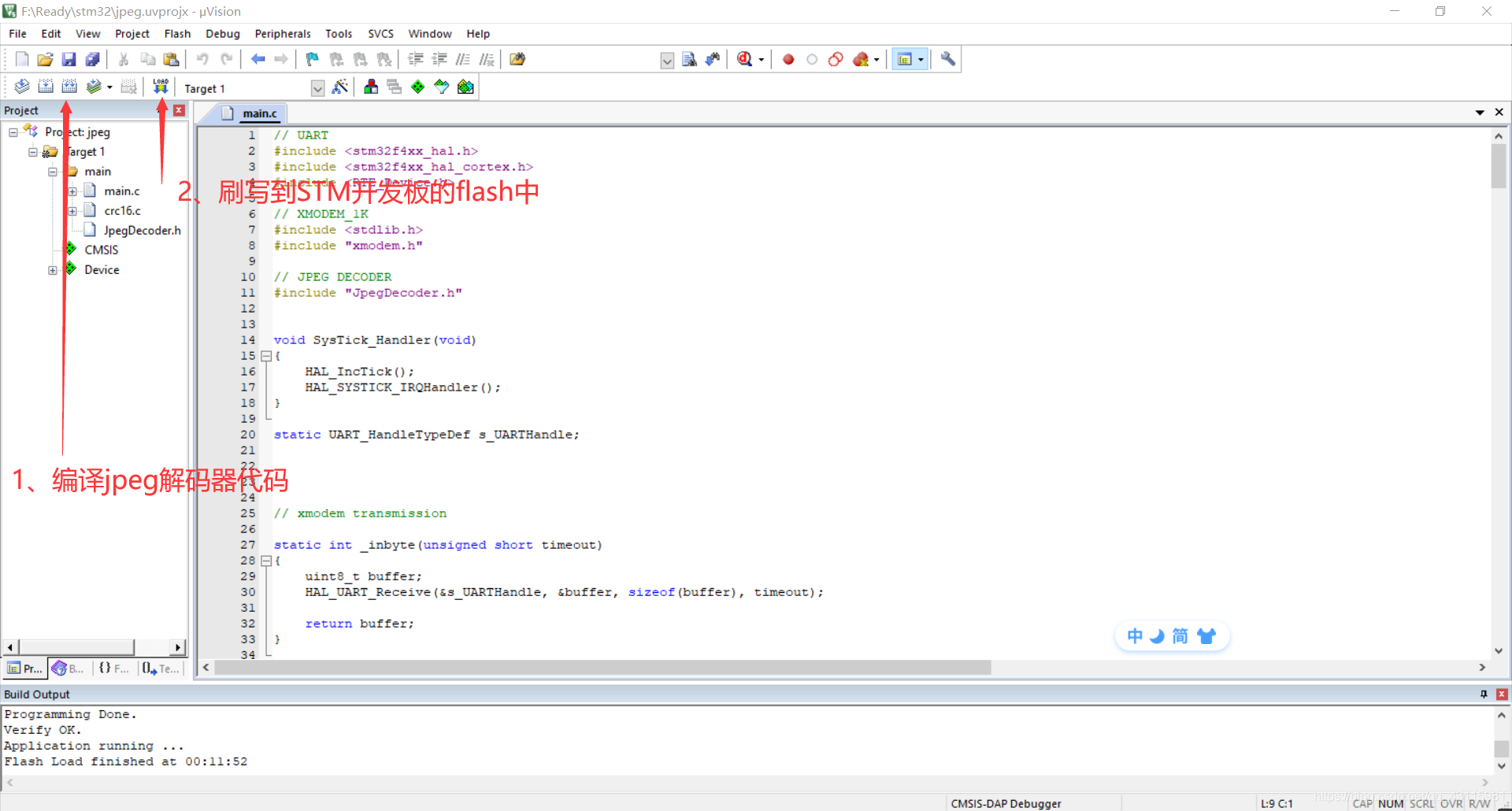Switch to the Templates panel tab
Screen dimensions: 1512x811
tap(161, 668)
